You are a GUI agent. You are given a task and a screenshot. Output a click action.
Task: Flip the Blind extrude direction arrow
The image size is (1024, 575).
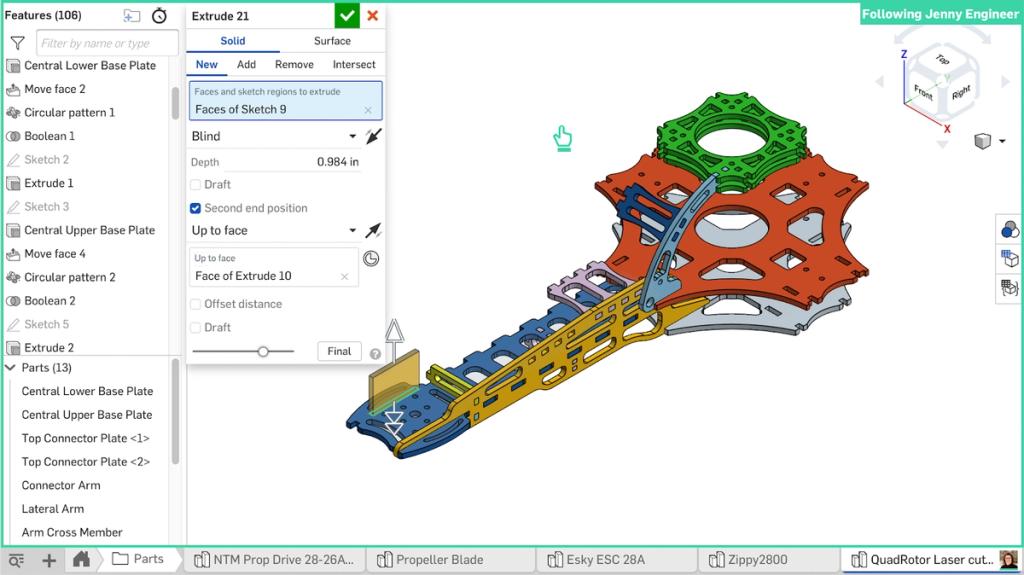(373, 136)
